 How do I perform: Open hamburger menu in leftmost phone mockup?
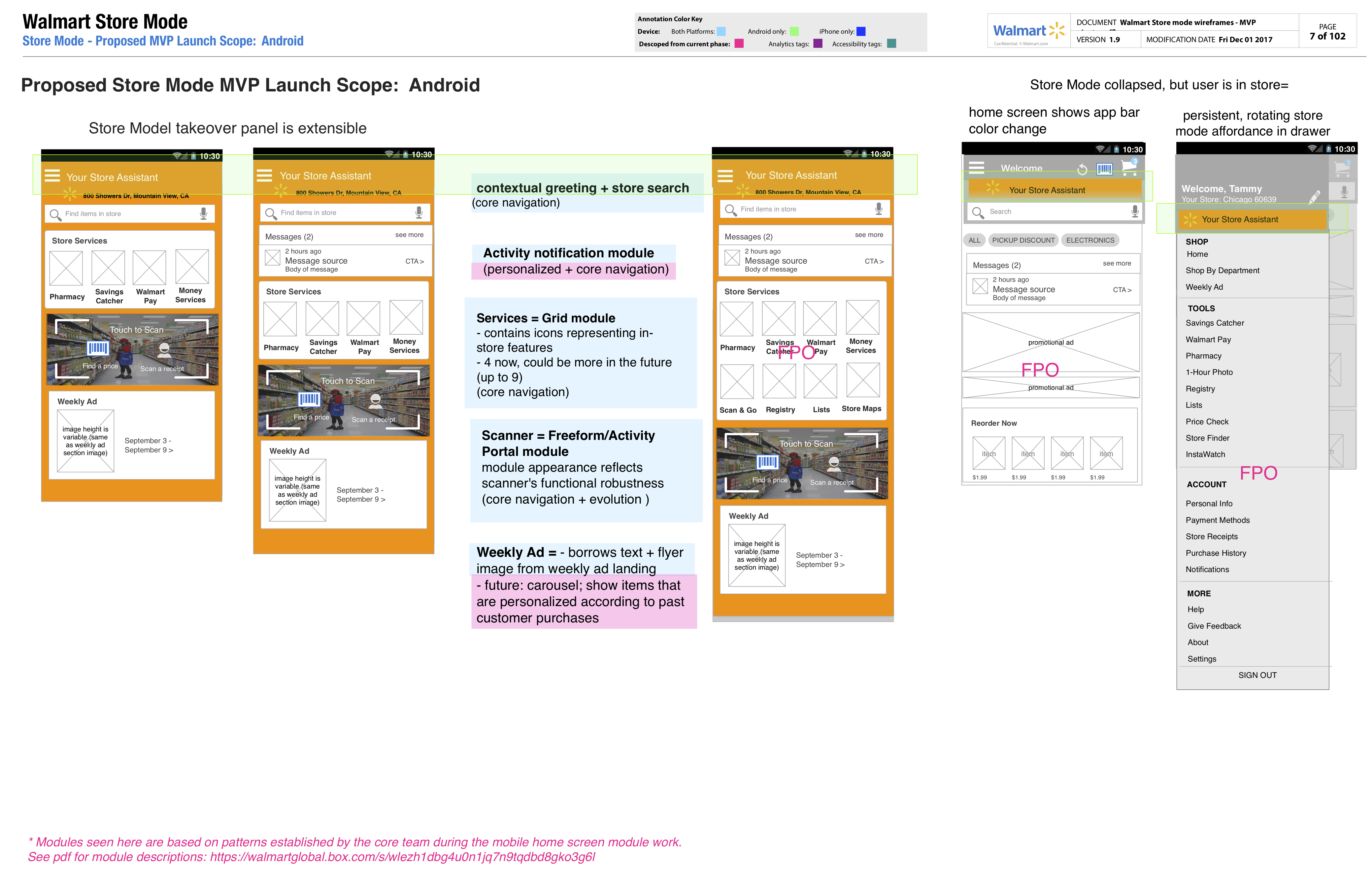(52, 175)
